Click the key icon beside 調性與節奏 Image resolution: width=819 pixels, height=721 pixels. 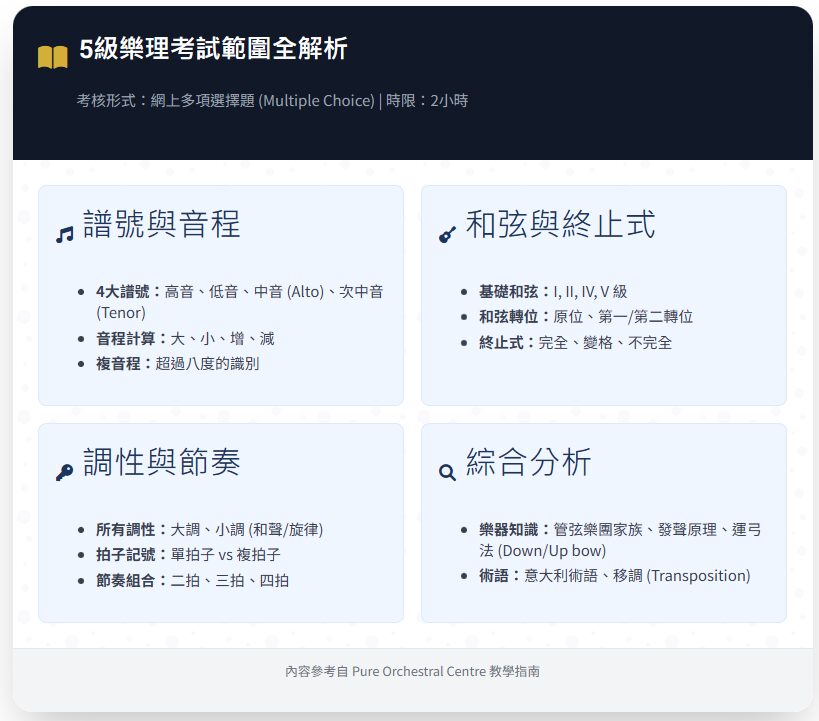click(x=65, y=472)
